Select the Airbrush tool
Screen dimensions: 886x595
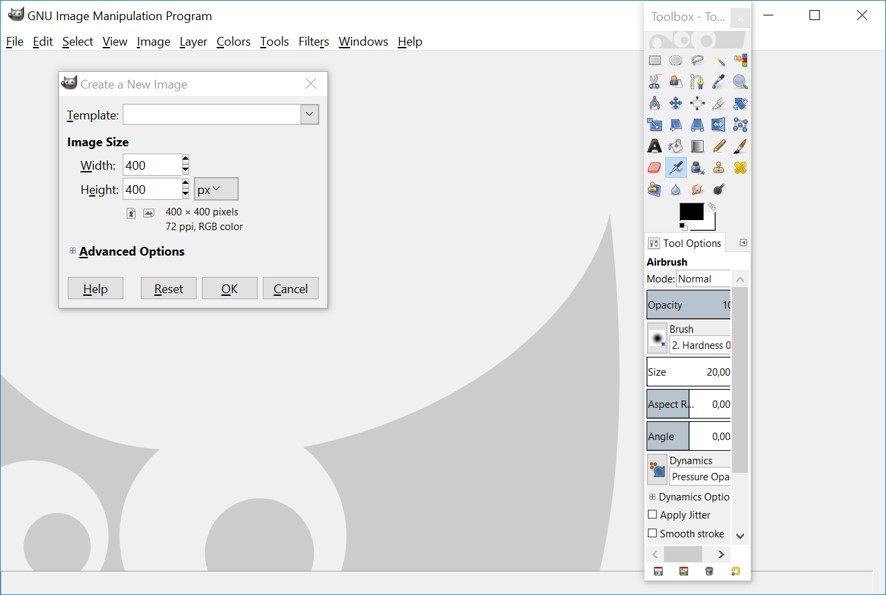click(676, 168)
